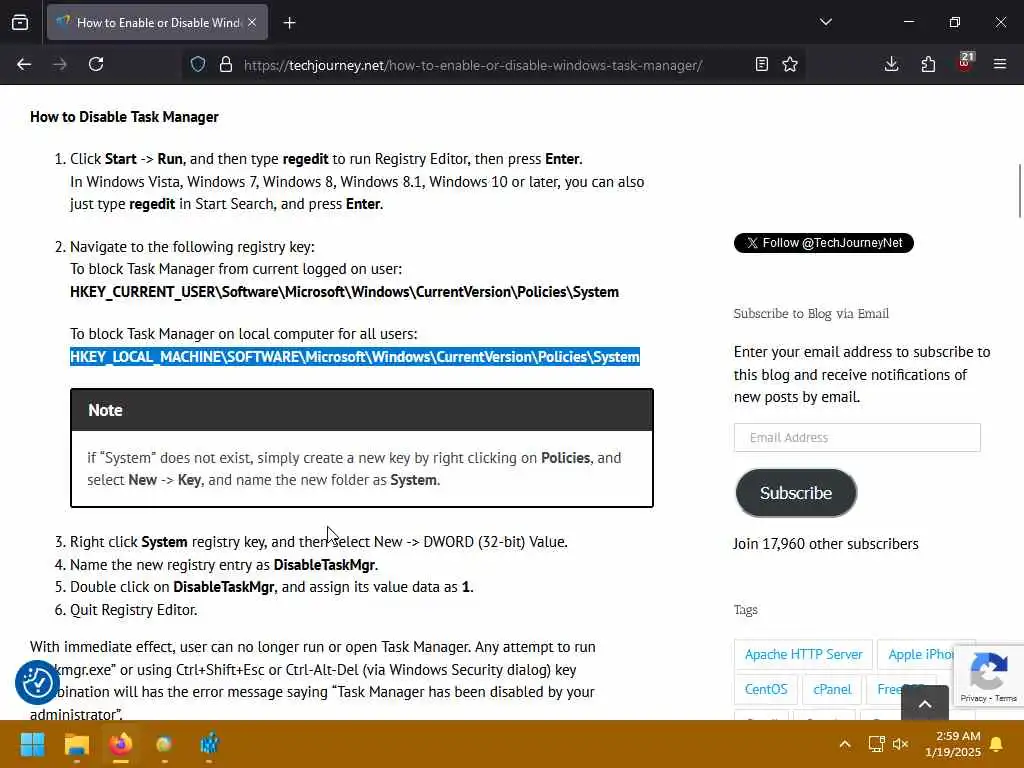Open the Windows Start menu
The height and width of the screenshot is (768, 1024).
(x=32, y=744)
